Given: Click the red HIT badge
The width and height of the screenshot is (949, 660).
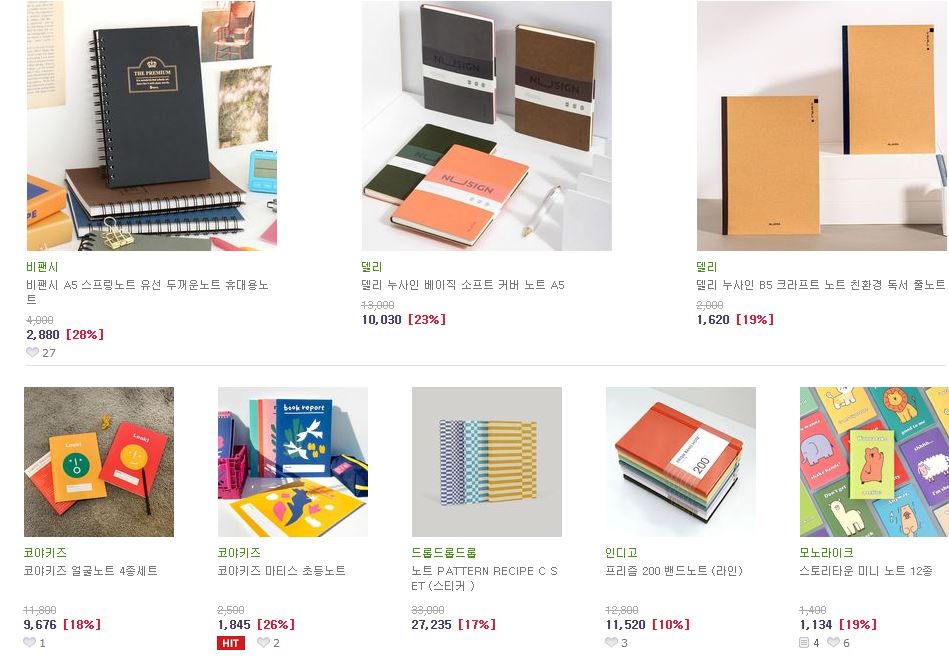Looking at the screenshot, I should (x=231, y=643).
